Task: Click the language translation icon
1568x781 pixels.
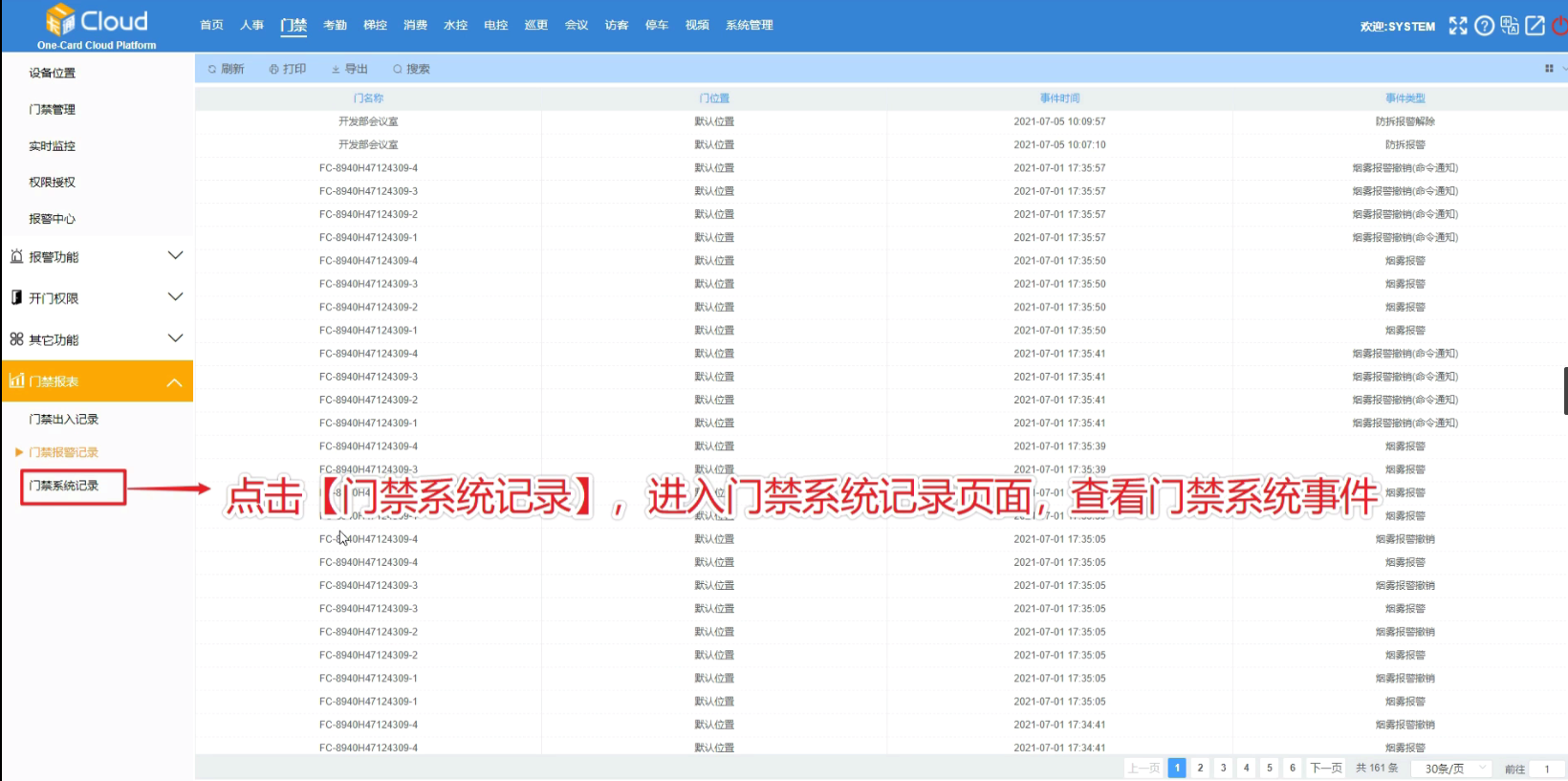Action: point(1510,26)
